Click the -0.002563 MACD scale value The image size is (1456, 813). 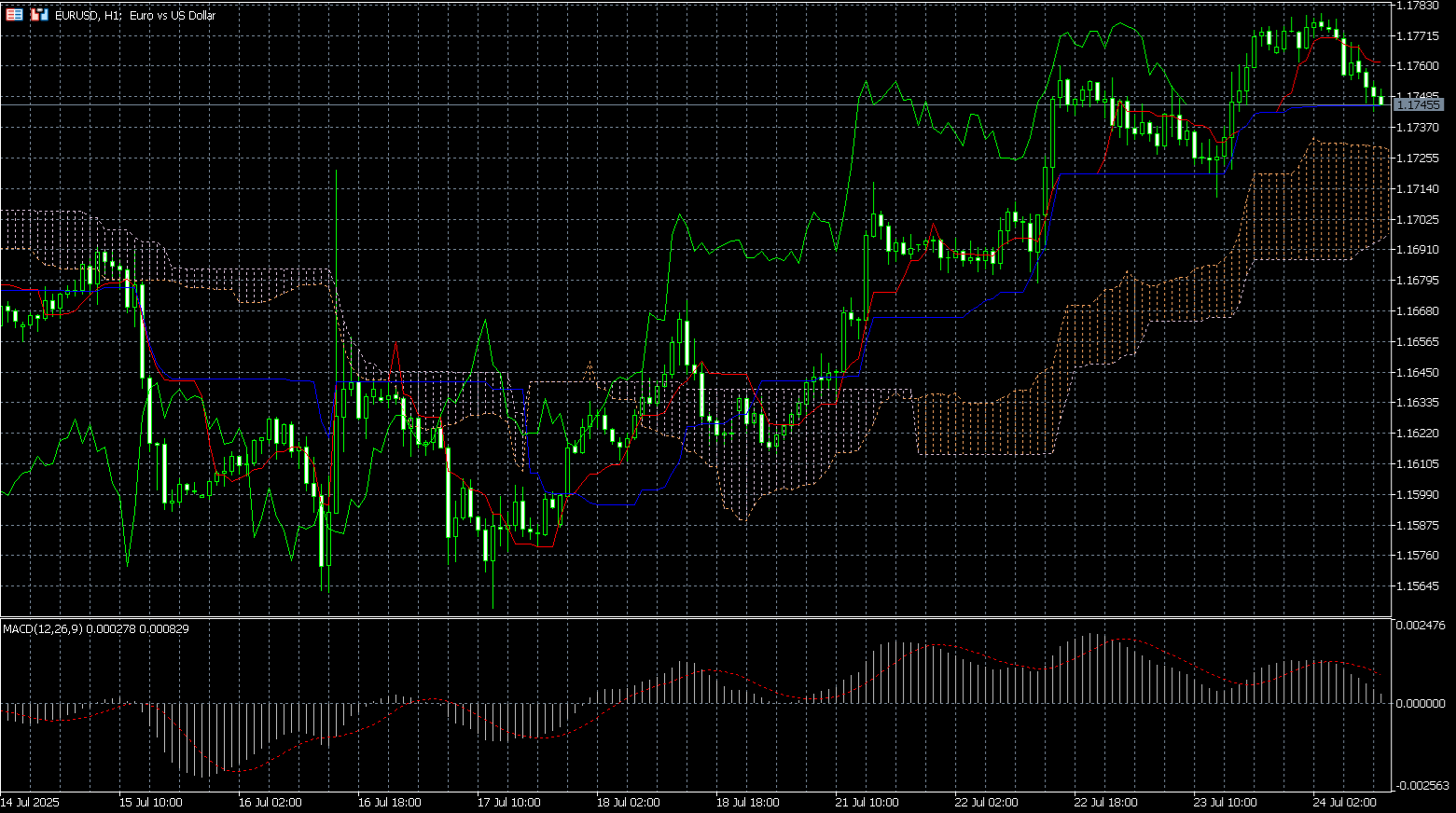point(1421,786)
